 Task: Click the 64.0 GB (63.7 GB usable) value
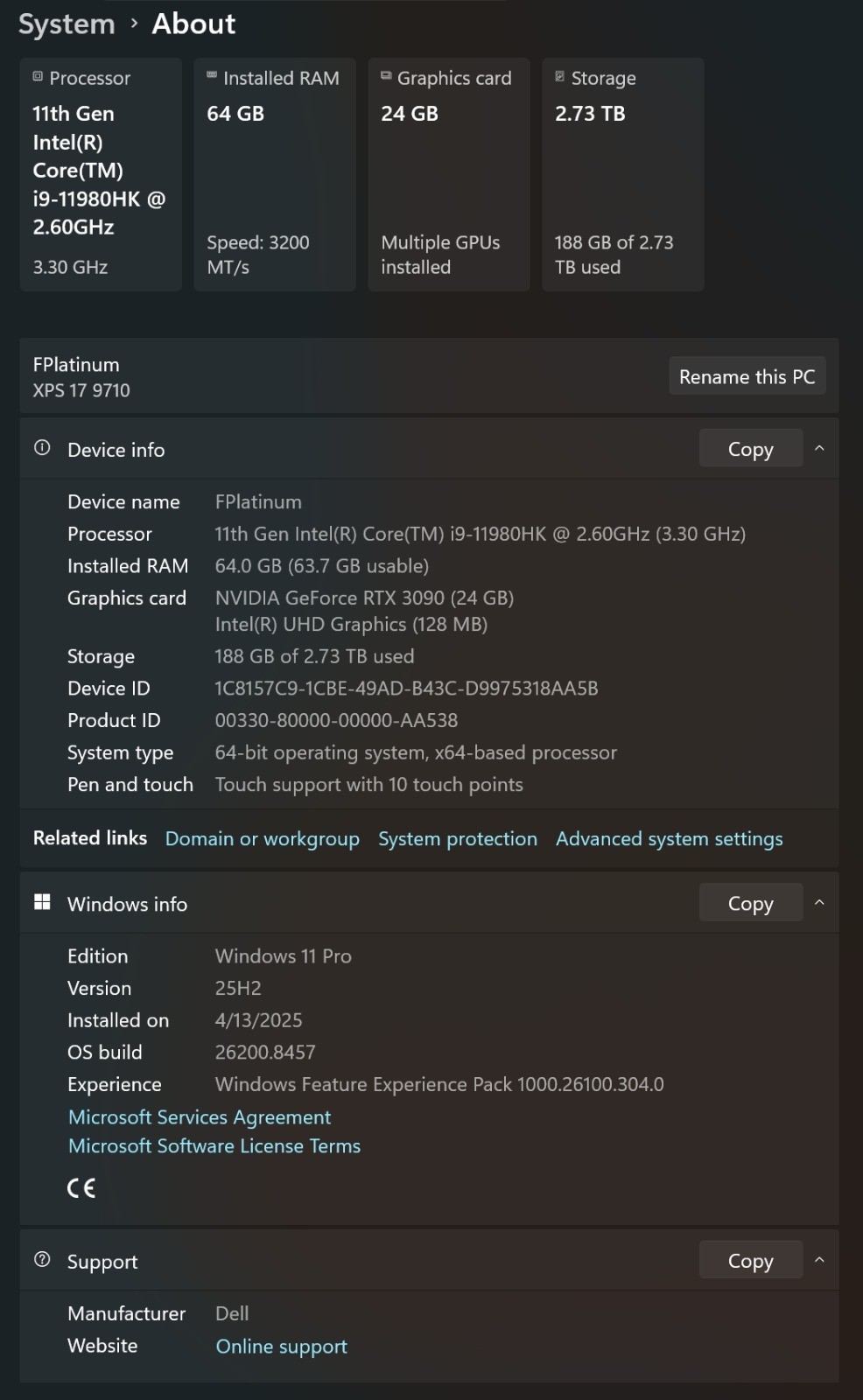[322, 565]
